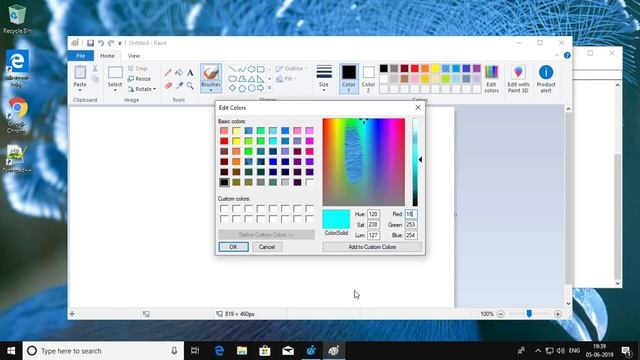Select the first empty custom color slot

pyautogui.click(x=224, y=209)
